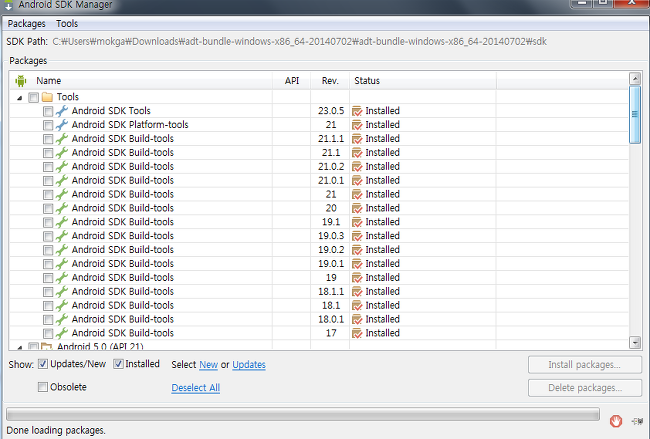Viewport: 650px width, 439px height.
Task: Collapse the Tools tree node
Action: 19,98
